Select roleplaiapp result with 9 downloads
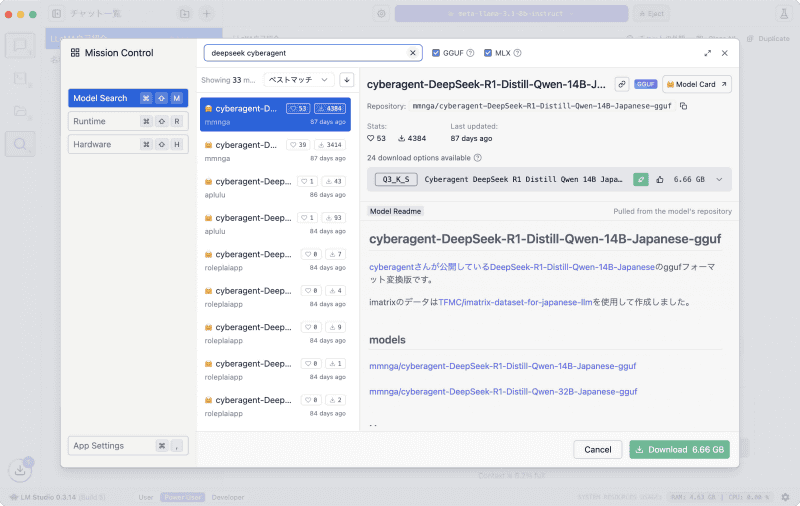 pyautogui.click(x=276, y=333)
